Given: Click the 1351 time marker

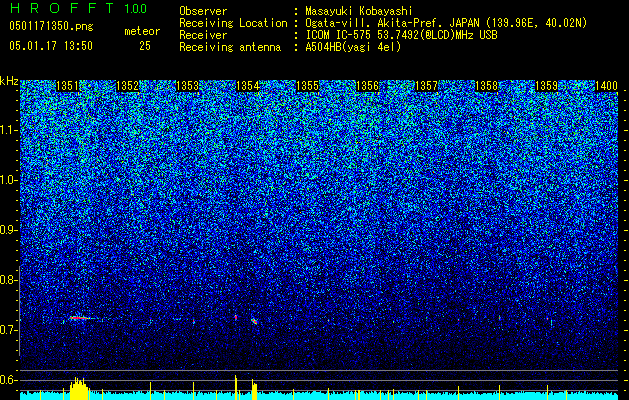Looking at the screenshot, I should pos(67,86).
